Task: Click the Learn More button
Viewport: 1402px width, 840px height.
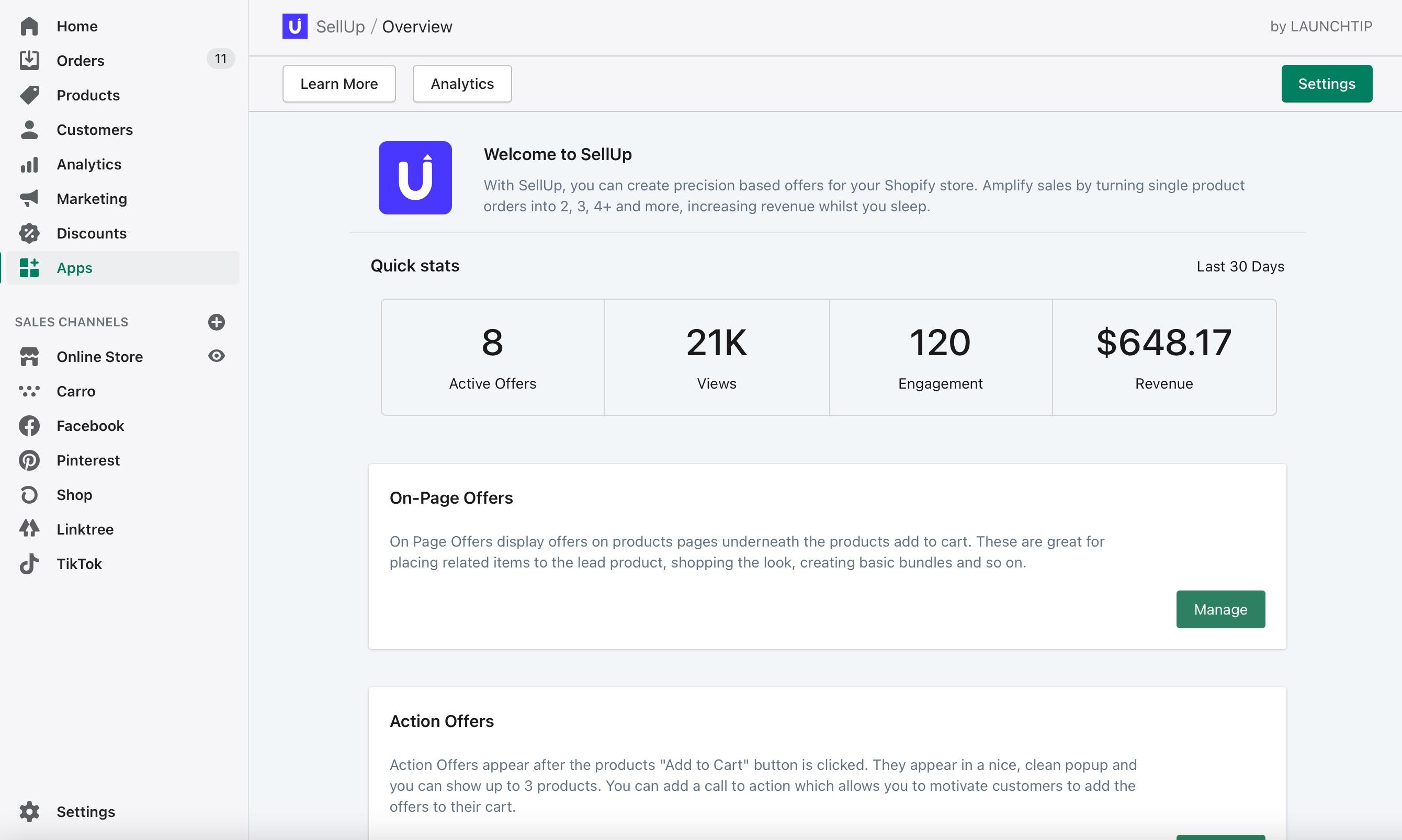Action: (339, 84)
